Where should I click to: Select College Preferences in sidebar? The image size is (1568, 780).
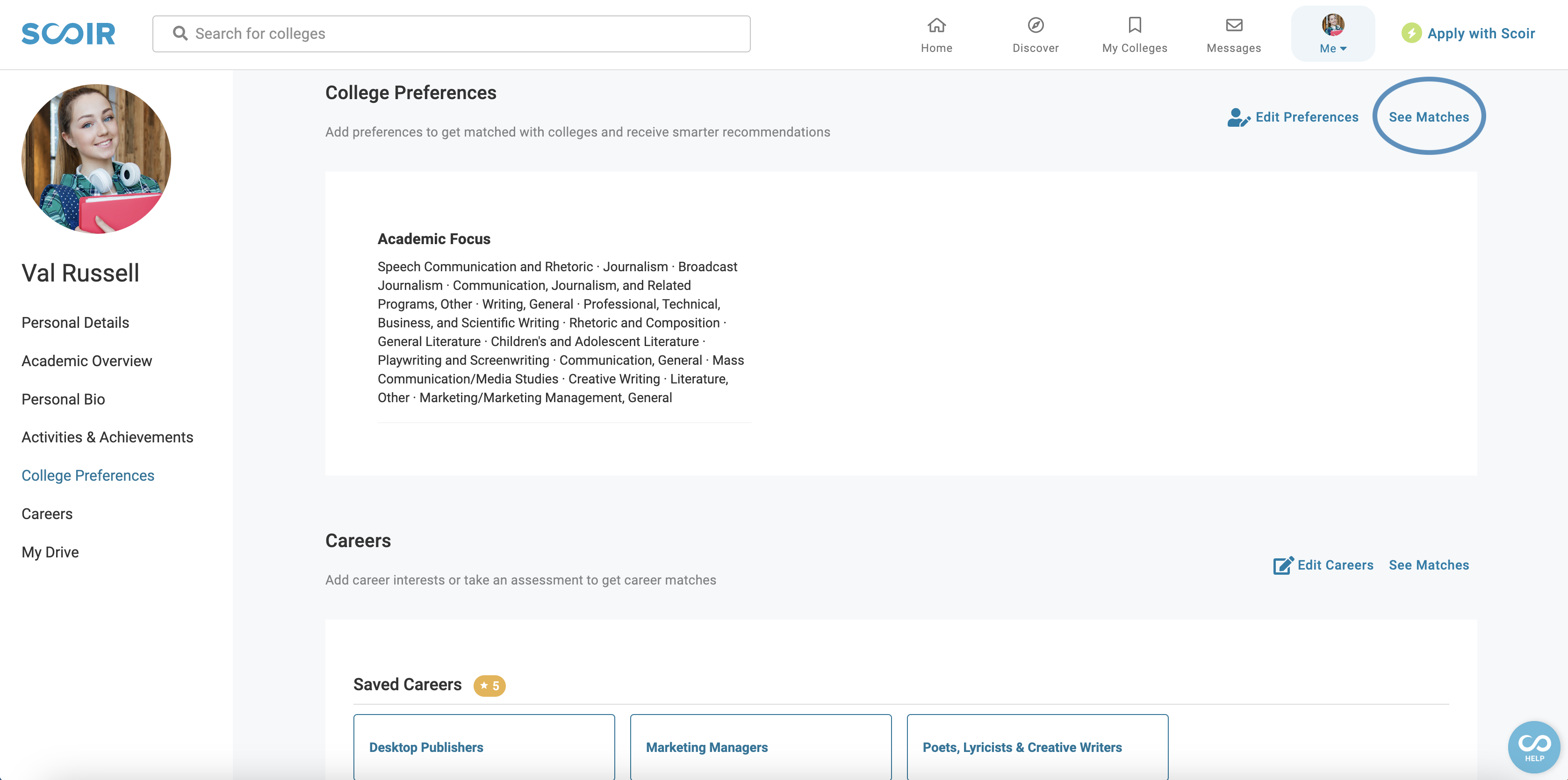pos(87,476)
